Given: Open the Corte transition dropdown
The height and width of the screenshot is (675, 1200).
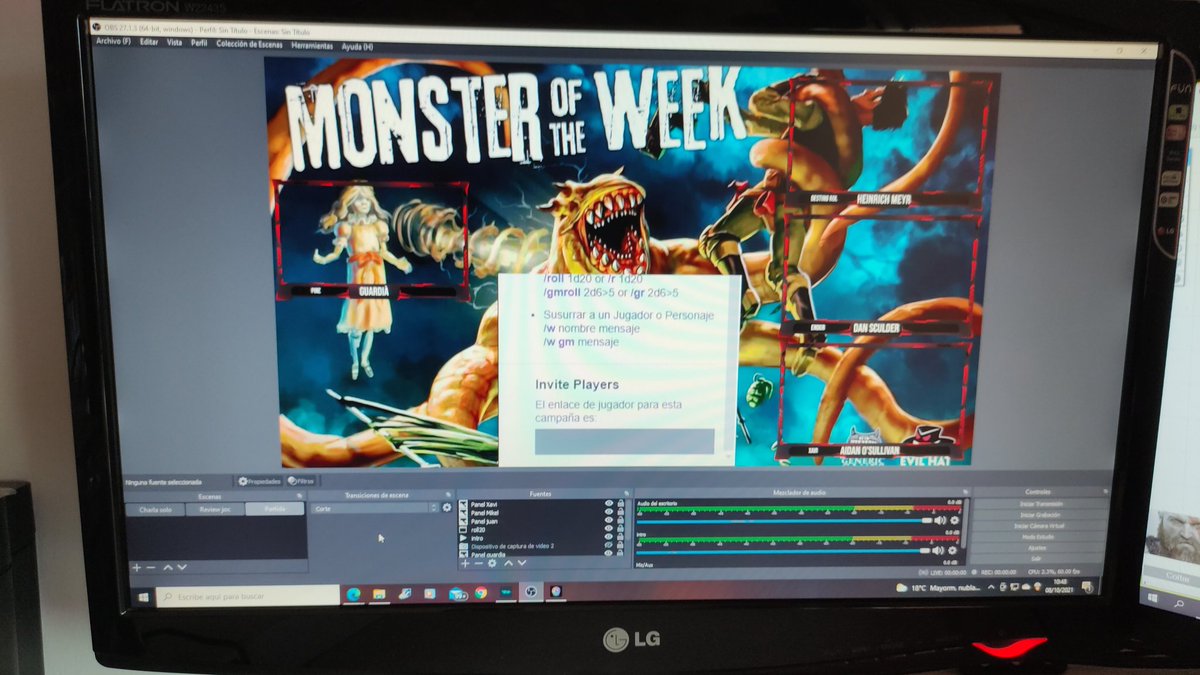Looking at the screenshot, I should (374, 508).
